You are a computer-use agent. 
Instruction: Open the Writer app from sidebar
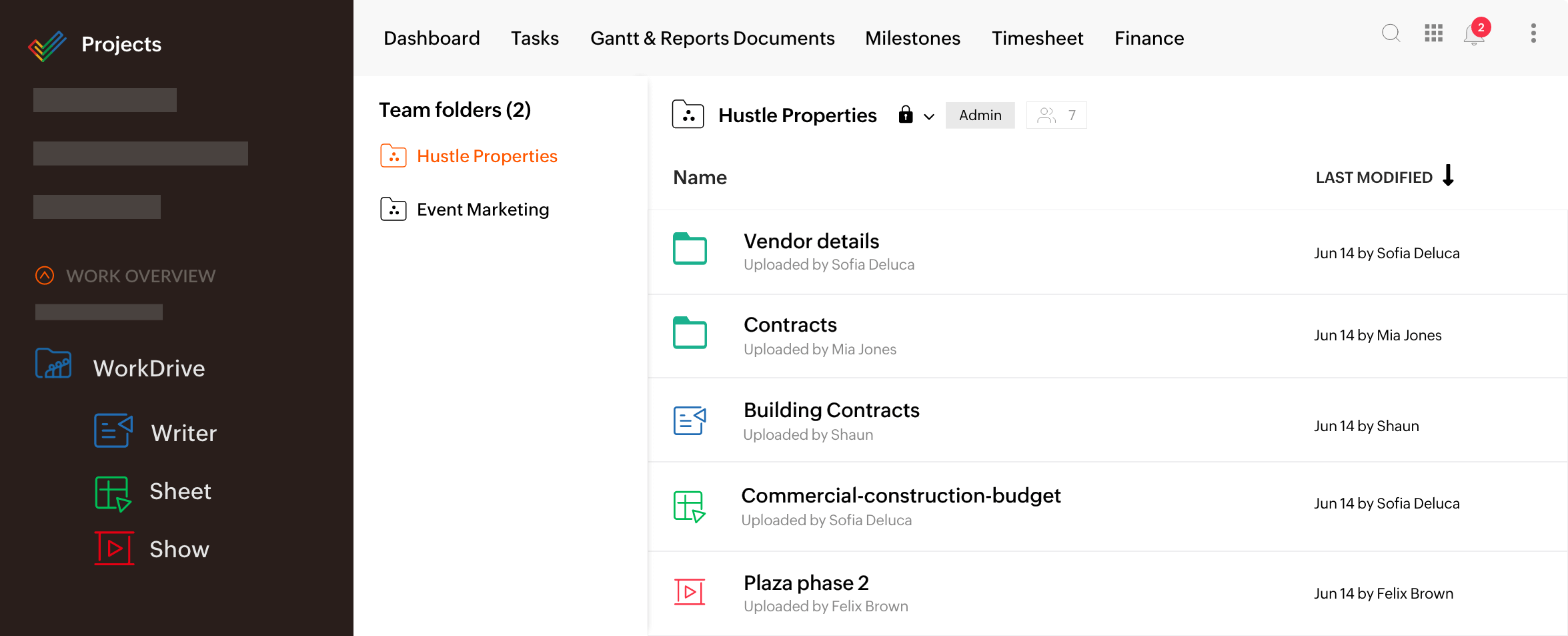click(x=183, y=432)
